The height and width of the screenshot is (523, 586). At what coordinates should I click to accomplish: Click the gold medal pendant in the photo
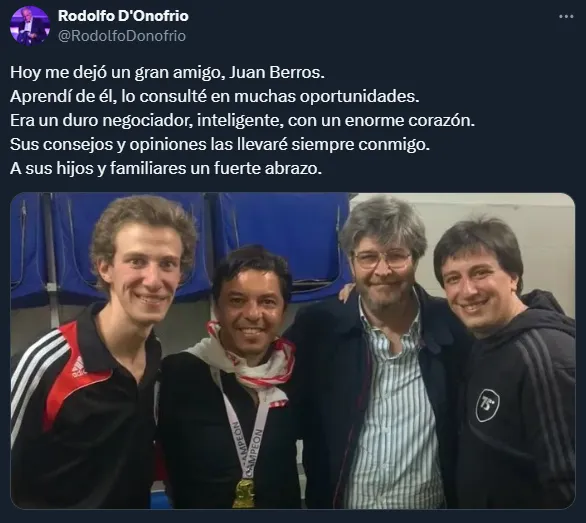pos(244,493)
